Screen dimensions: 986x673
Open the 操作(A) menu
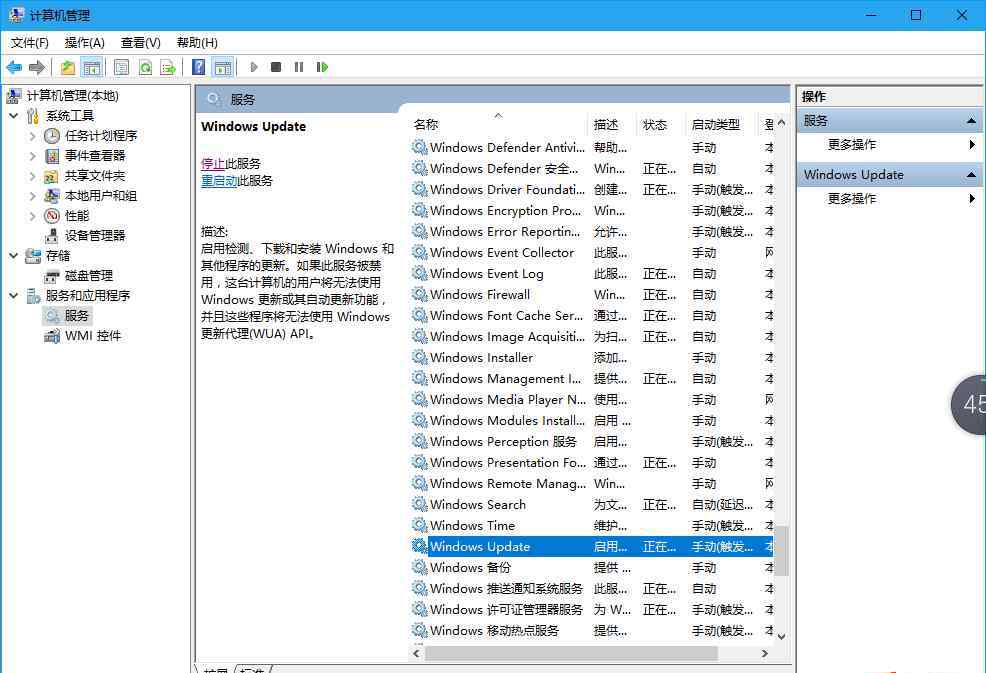click(x=84, y=43)
